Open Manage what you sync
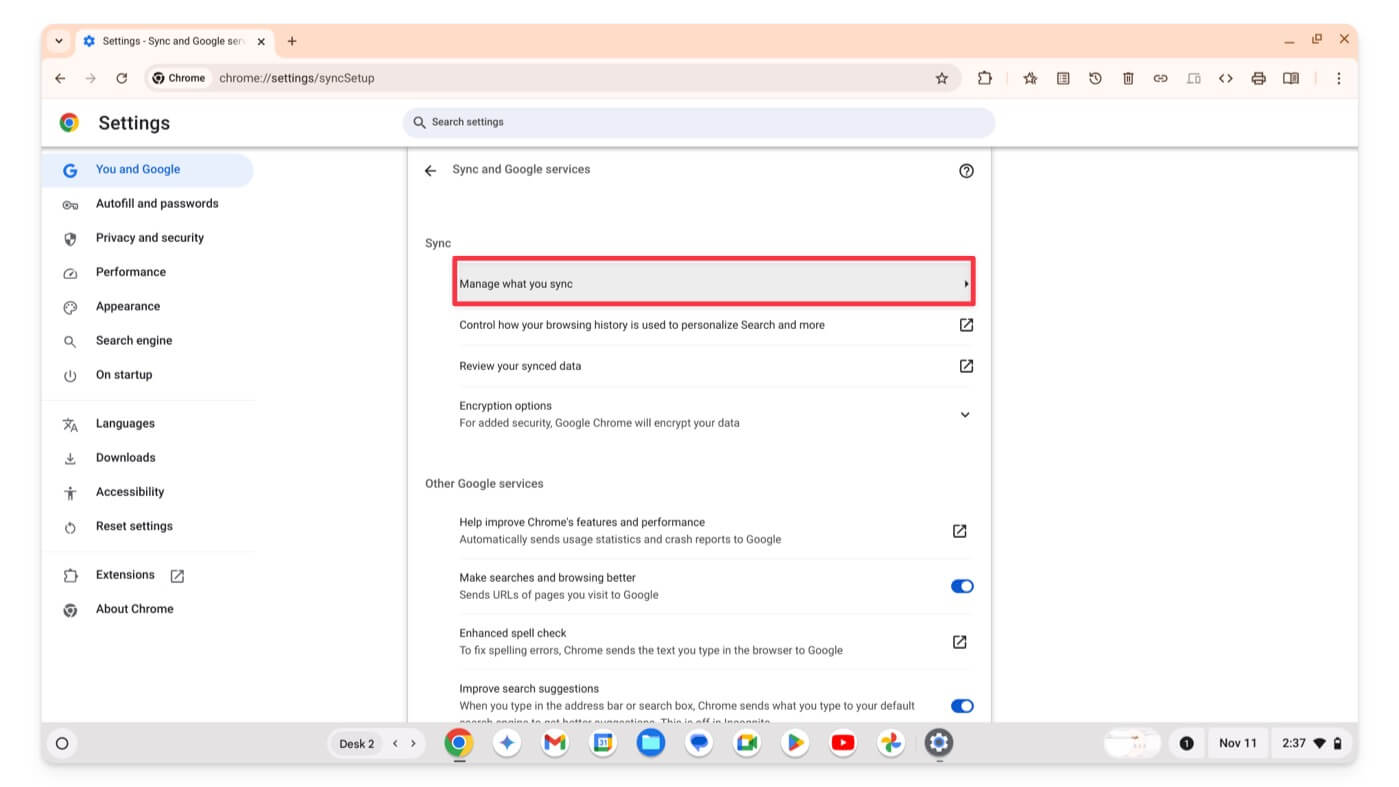1399x787 pixels. (714, 283)
